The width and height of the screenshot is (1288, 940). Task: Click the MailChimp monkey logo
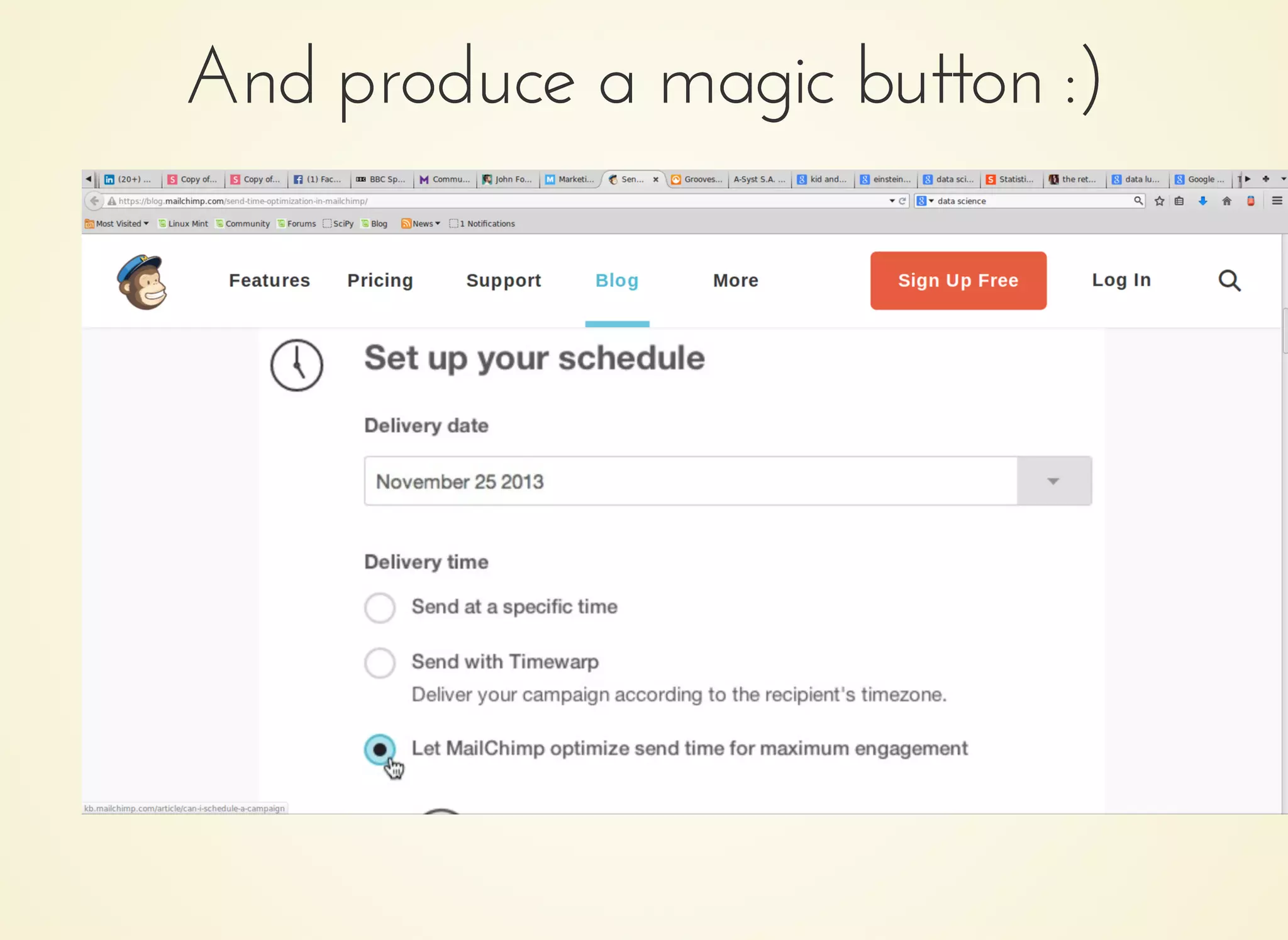point(142,281)
